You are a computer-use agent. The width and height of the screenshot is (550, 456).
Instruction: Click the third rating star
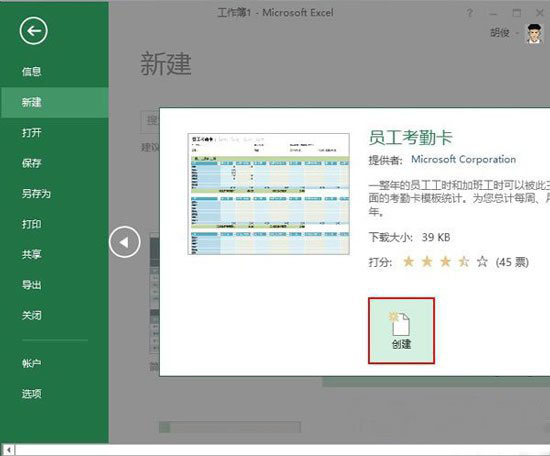(x=445, y=262)
